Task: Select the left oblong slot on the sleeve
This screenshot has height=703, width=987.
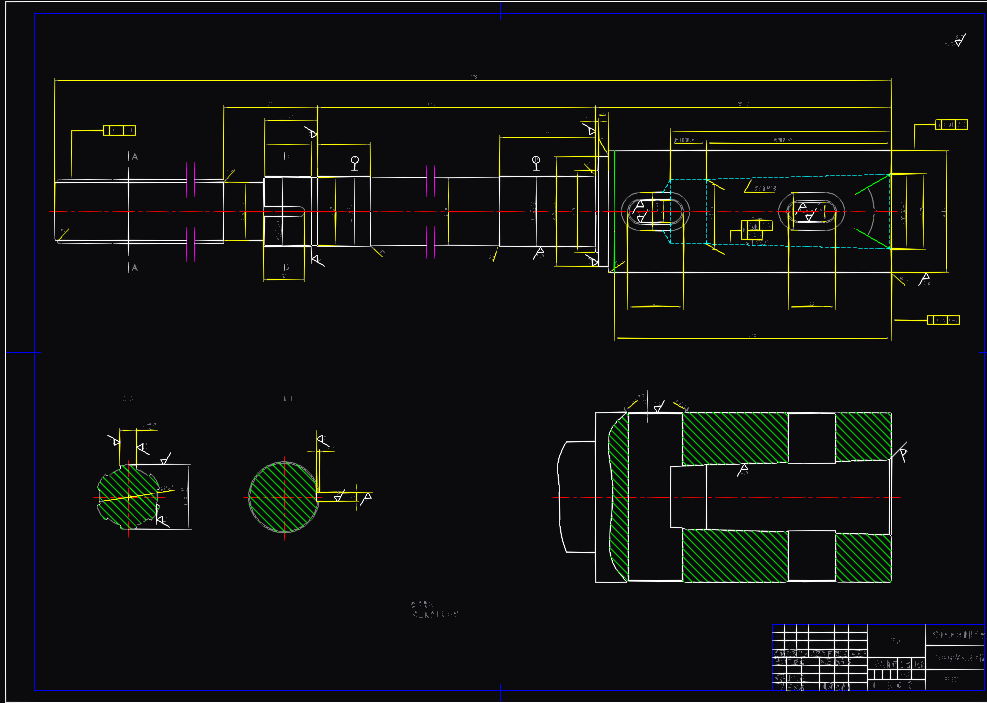Action: pyautogui.click(x=655, y=211)
